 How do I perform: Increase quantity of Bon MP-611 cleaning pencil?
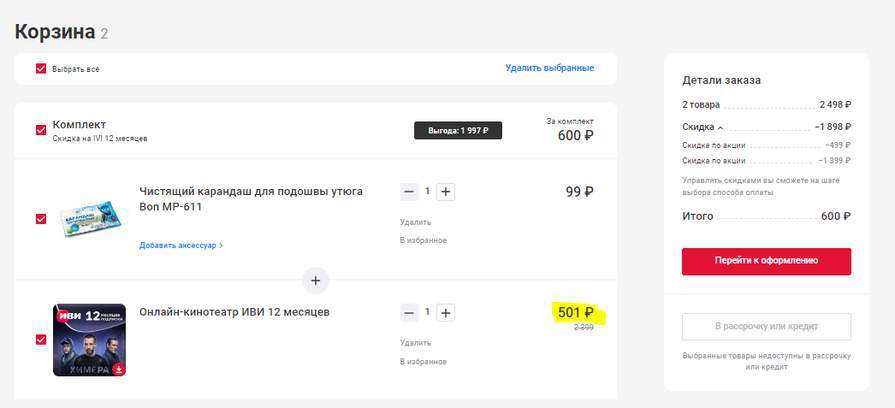click(446, 192)
